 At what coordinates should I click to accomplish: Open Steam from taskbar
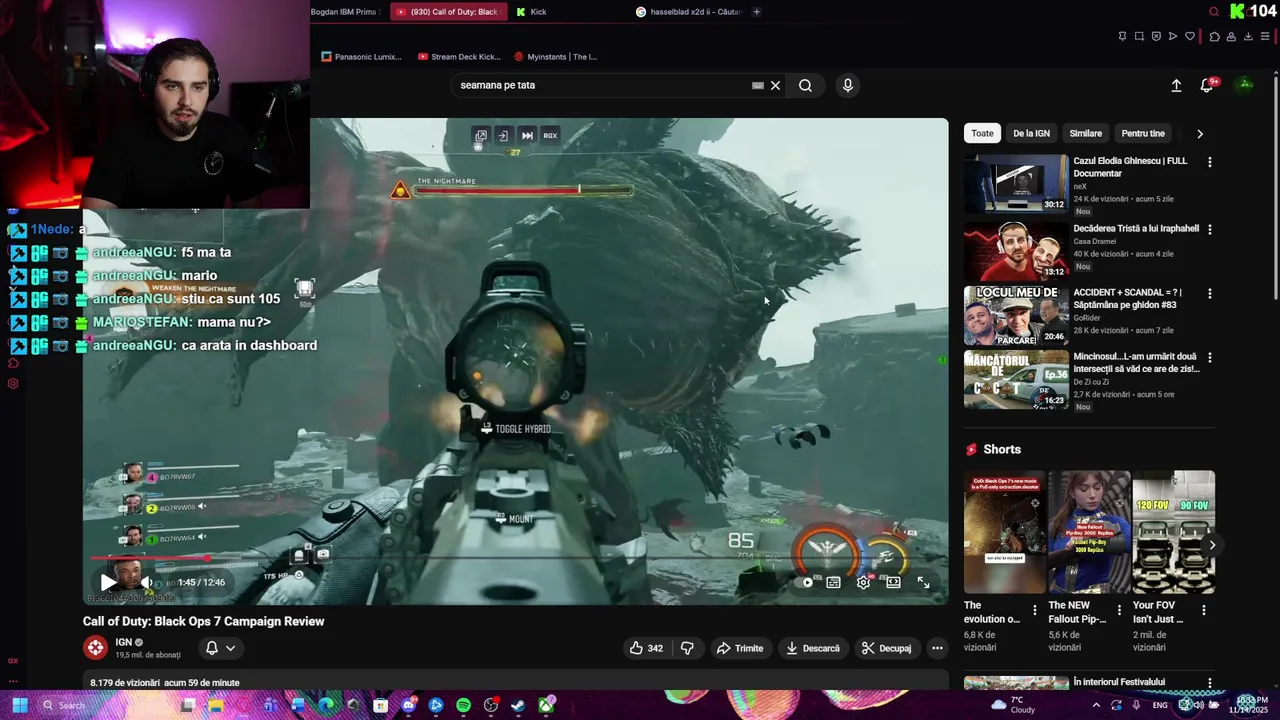[518, 705]
